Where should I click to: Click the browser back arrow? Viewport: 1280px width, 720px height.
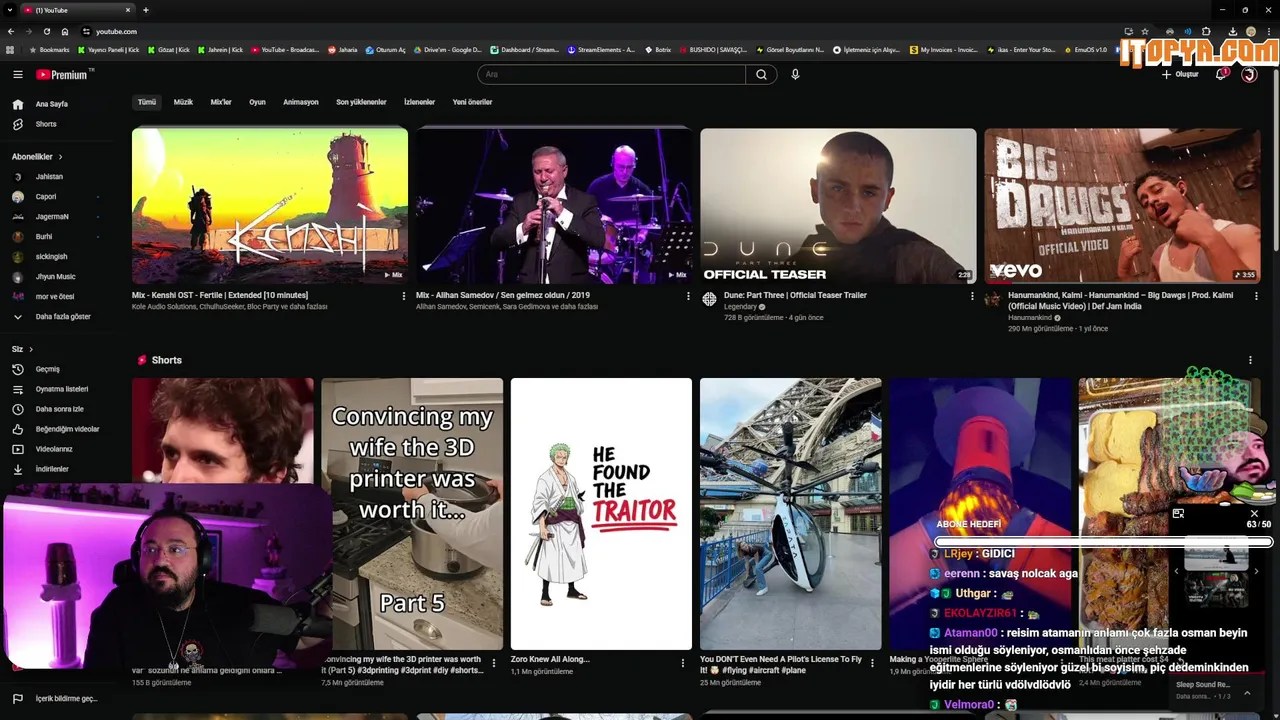[11, 31]
